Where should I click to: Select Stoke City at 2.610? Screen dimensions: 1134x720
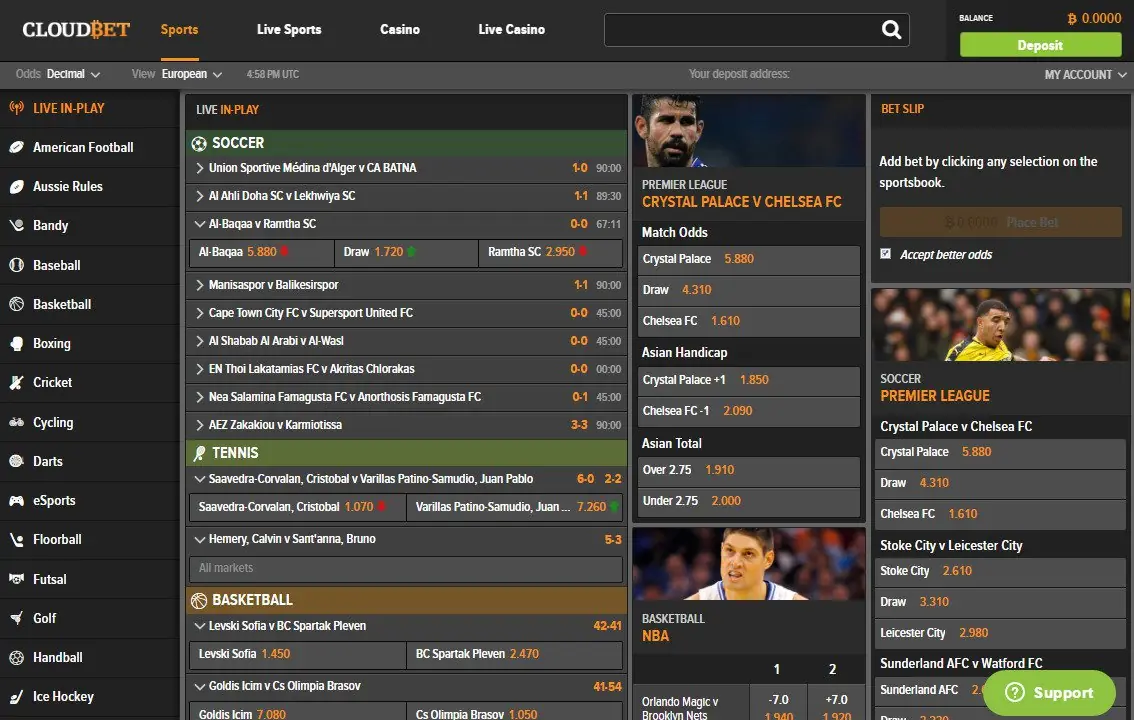click(x=1000, y=571)
